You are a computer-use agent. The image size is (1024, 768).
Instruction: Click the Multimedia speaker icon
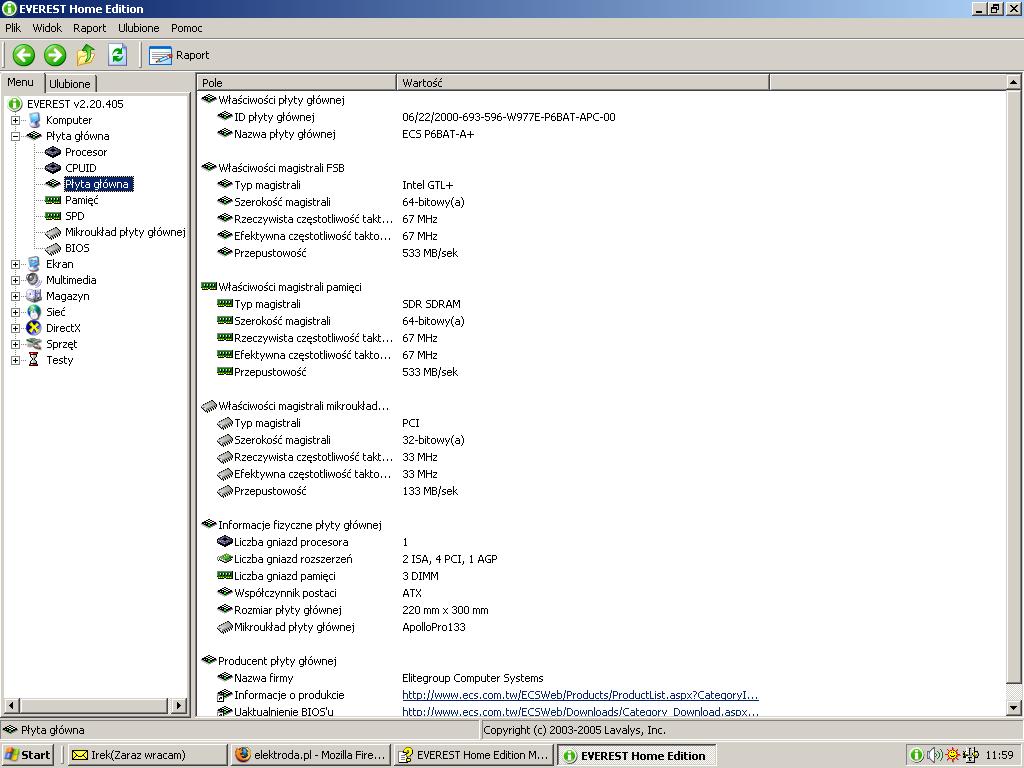[x=34, y=280]
